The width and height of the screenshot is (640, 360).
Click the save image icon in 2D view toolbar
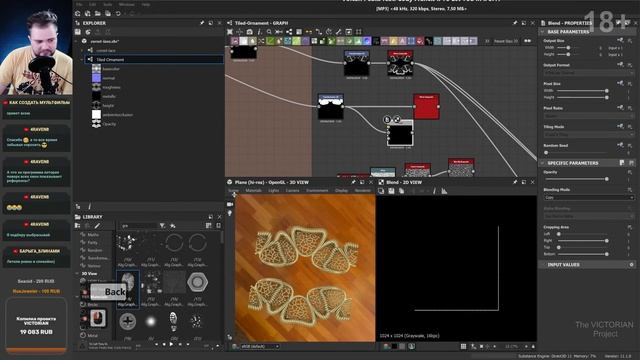[x=391, y=191]
